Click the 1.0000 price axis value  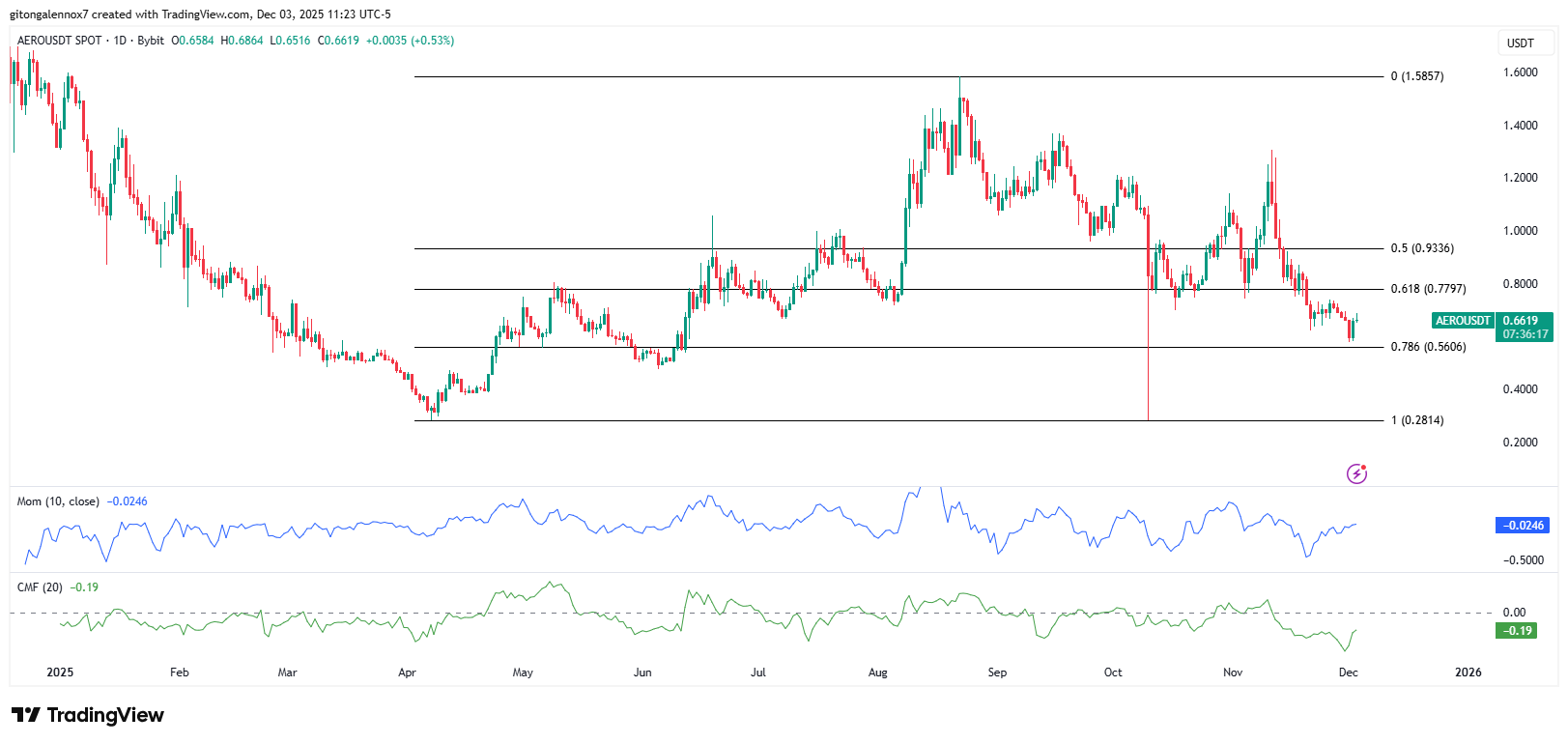(1521, 231)
